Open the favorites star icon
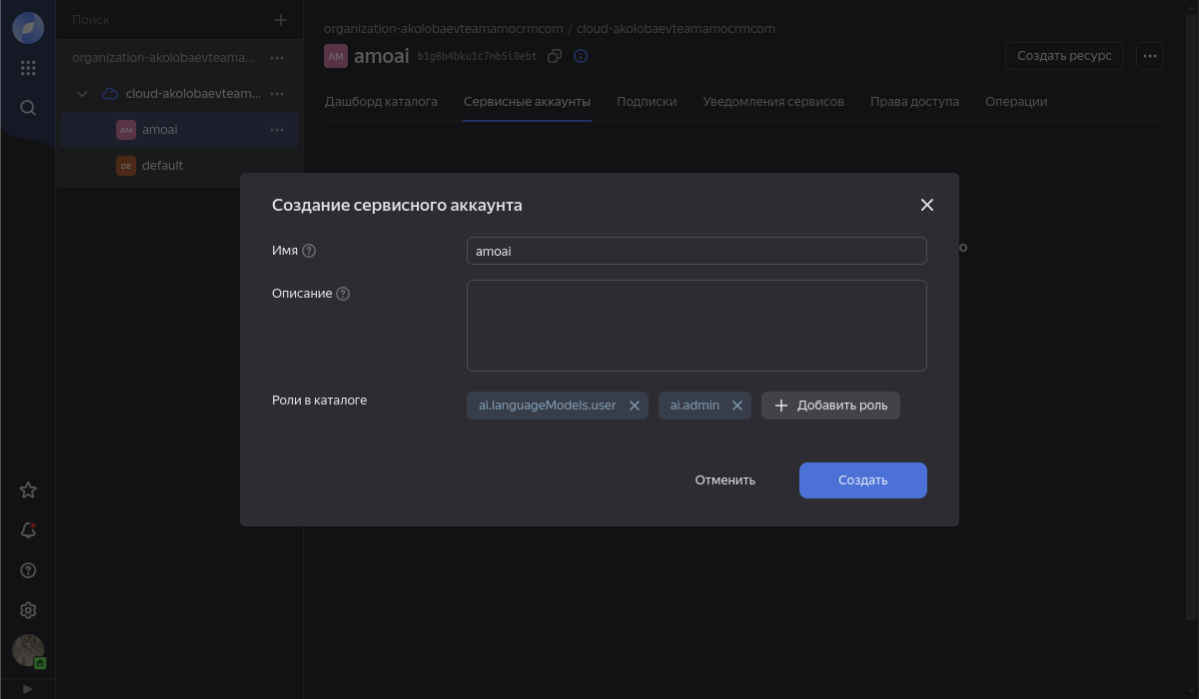Screen dimensions: 1199x699 click(28, 490)
